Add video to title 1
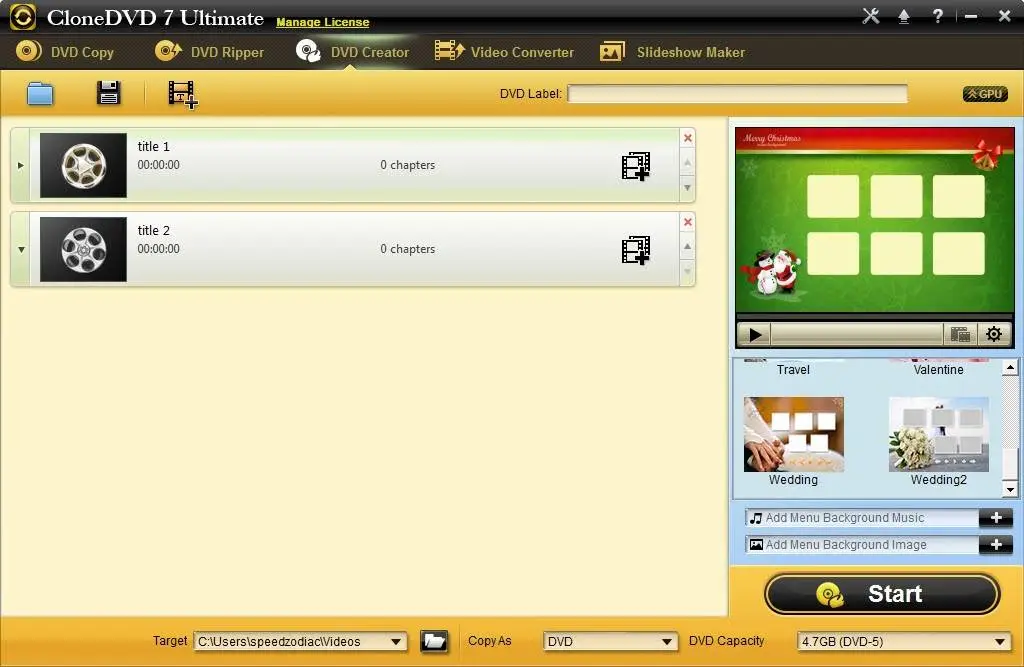Screen dimensions: 1024x667 [x=635, y=167]
